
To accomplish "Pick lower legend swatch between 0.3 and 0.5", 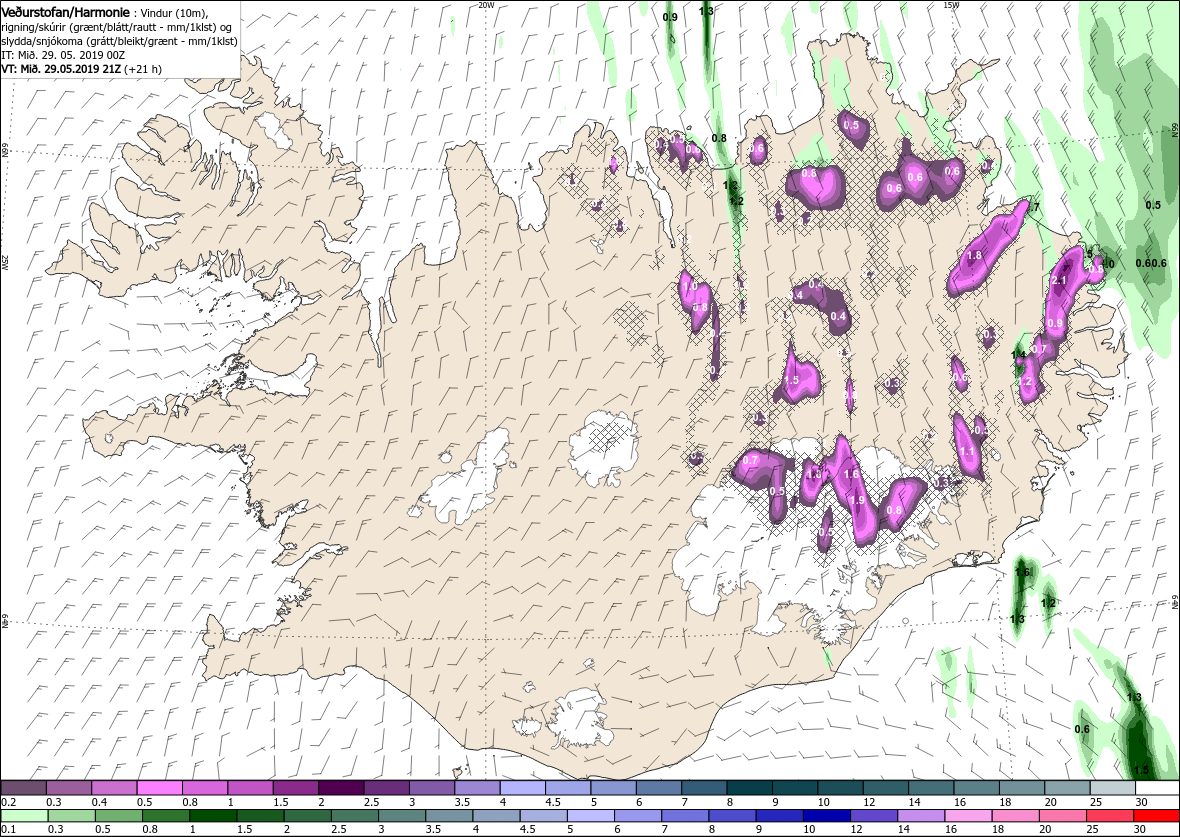I will 72,817.
